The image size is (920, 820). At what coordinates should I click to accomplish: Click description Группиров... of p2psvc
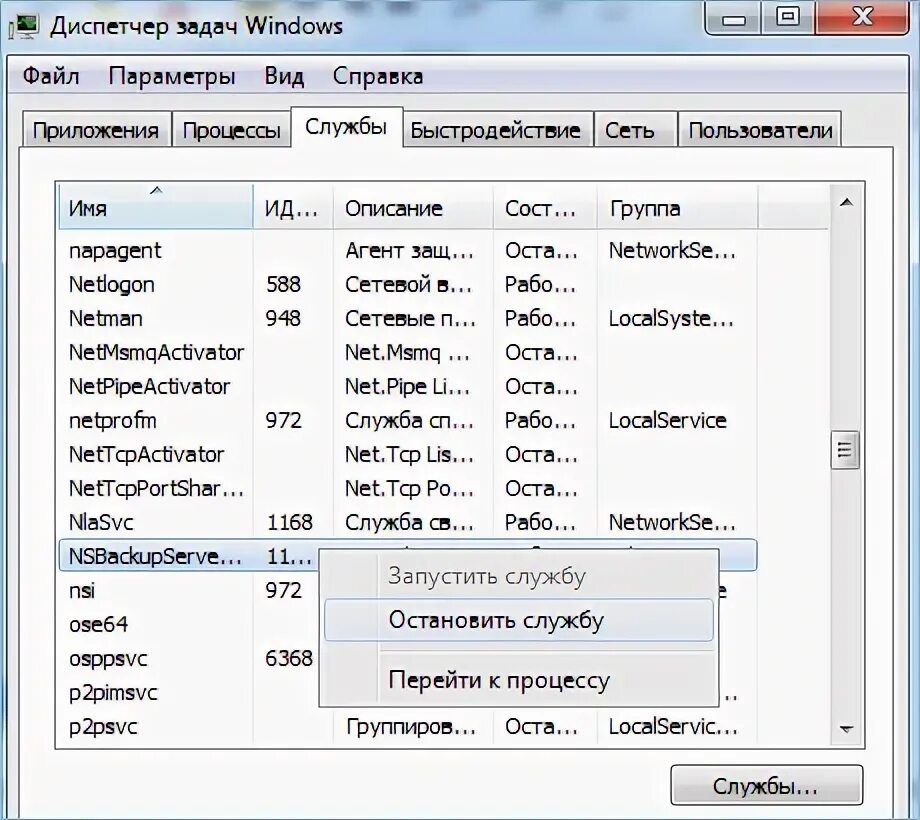[x=411, y=727]
